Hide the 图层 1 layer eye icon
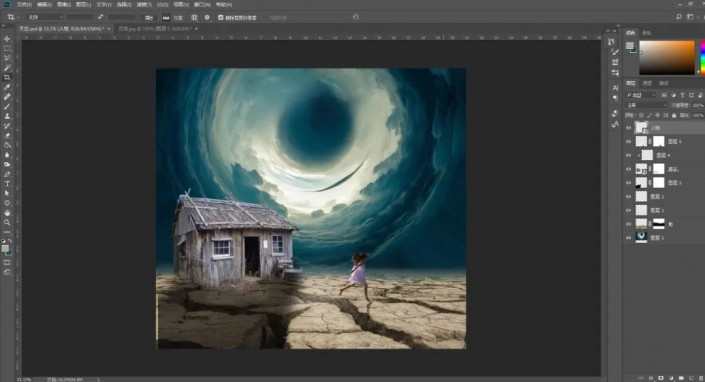The image size is (705, 382). 629,210
